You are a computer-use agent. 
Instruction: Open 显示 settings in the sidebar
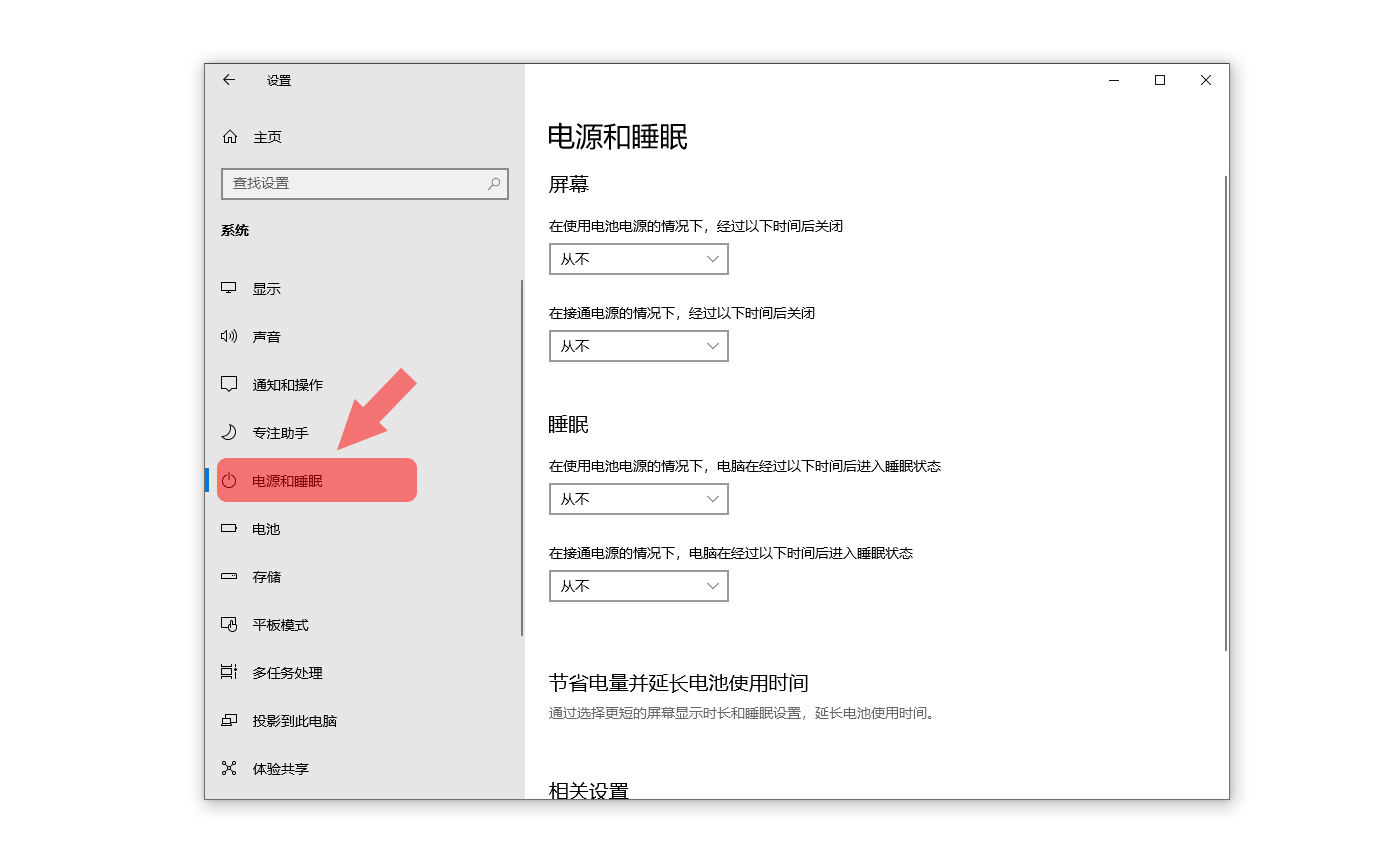(x=268, y=288)
